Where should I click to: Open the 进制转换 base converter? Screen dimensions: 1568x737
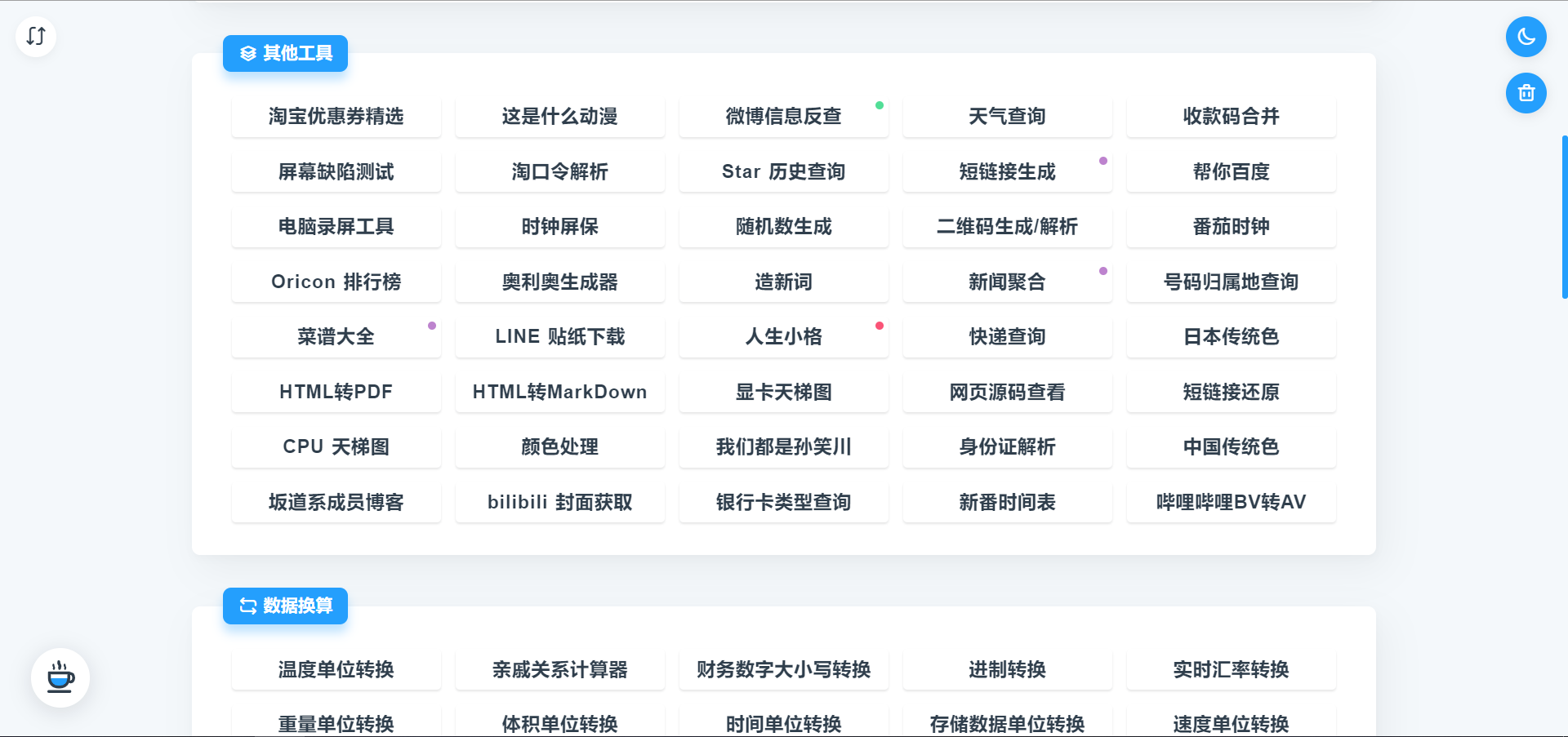tap(1007, 670)
